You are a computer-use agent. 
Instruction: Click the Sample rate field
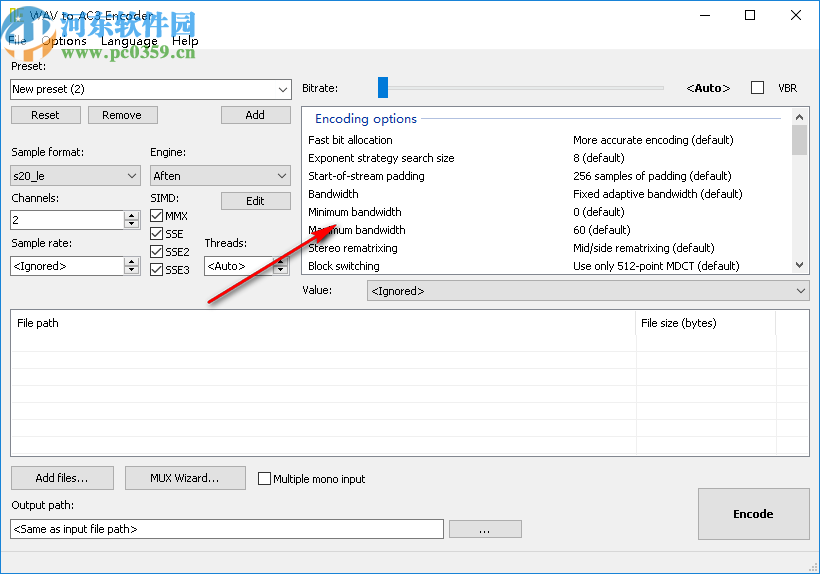[x=67, y=266]
